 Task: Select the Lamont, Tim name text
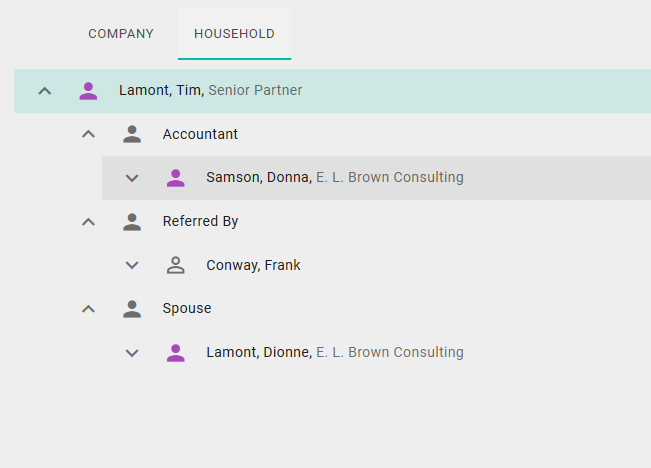(x=160, y=91)
